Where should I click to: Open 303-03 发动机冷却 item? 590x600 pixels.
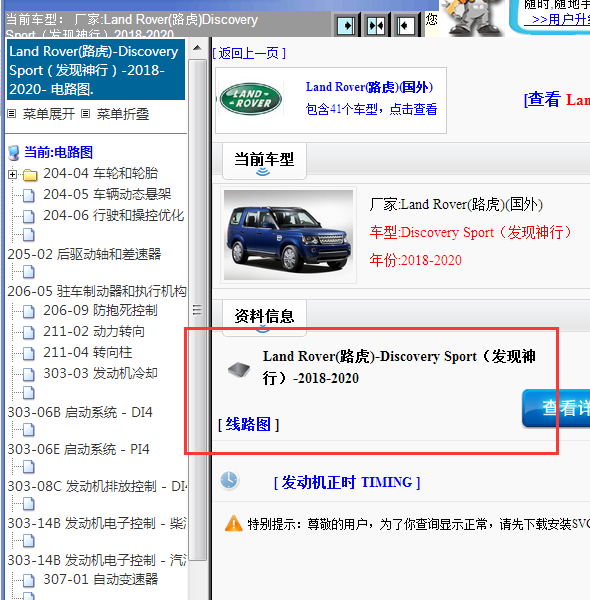[x=100, y=373]
